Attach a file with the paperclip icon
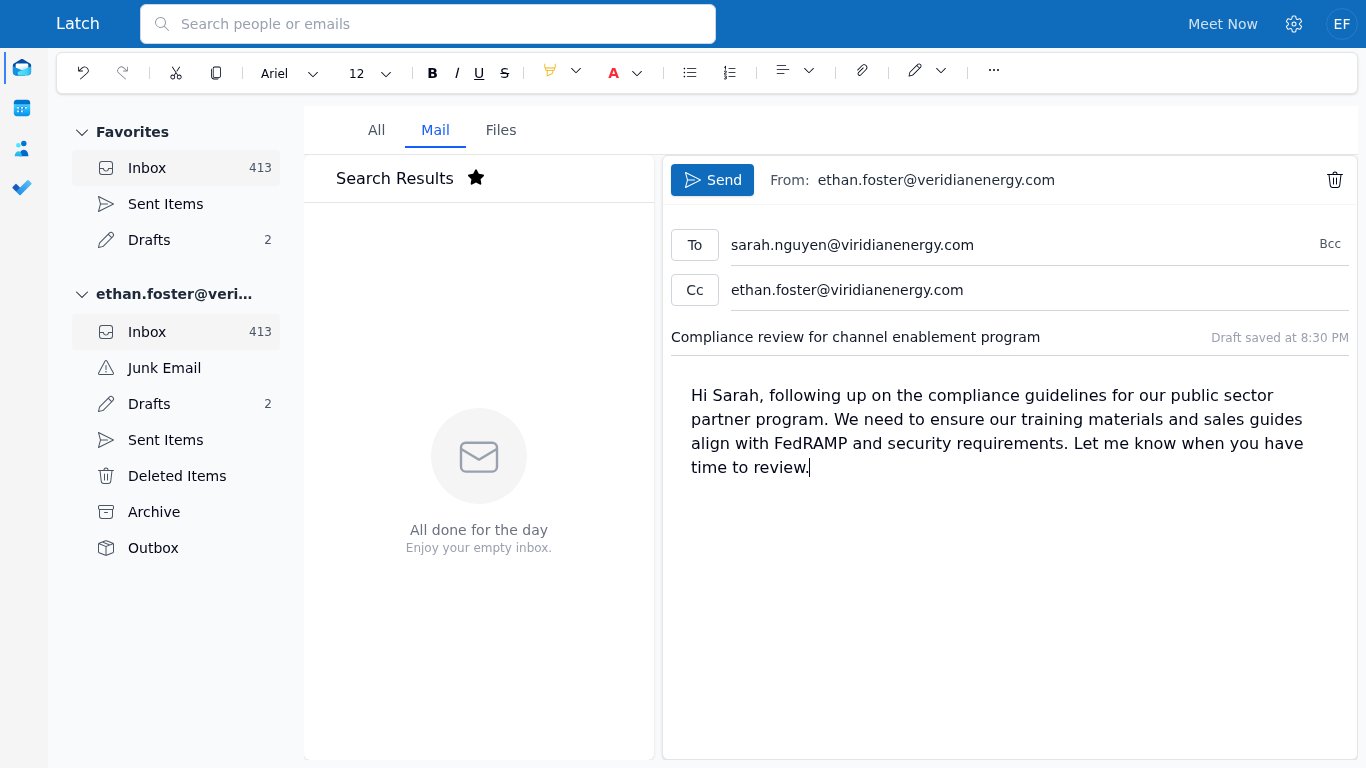The image size is (1366, 768). [862, 71]
